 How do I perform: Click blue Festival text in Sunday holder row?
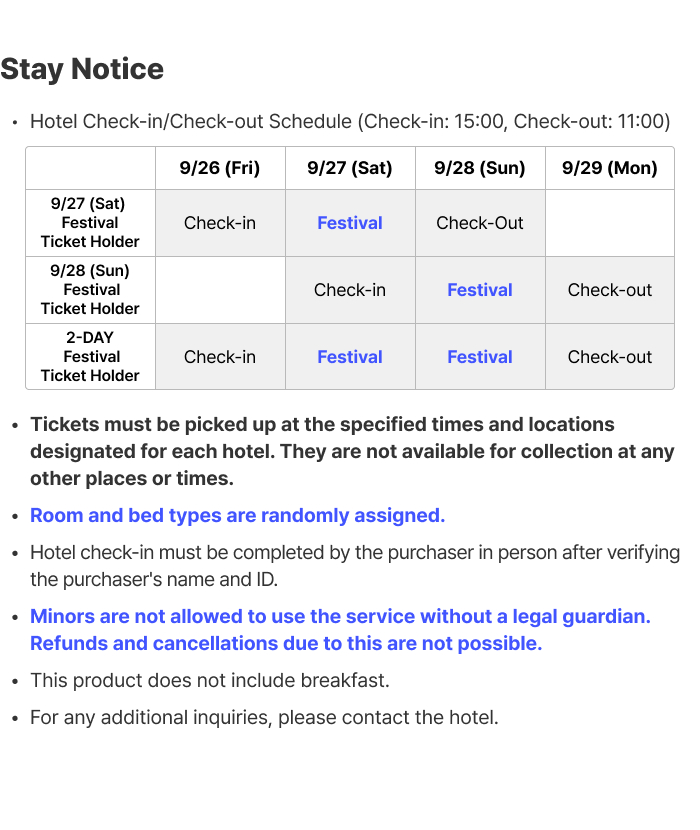point(480,290)
